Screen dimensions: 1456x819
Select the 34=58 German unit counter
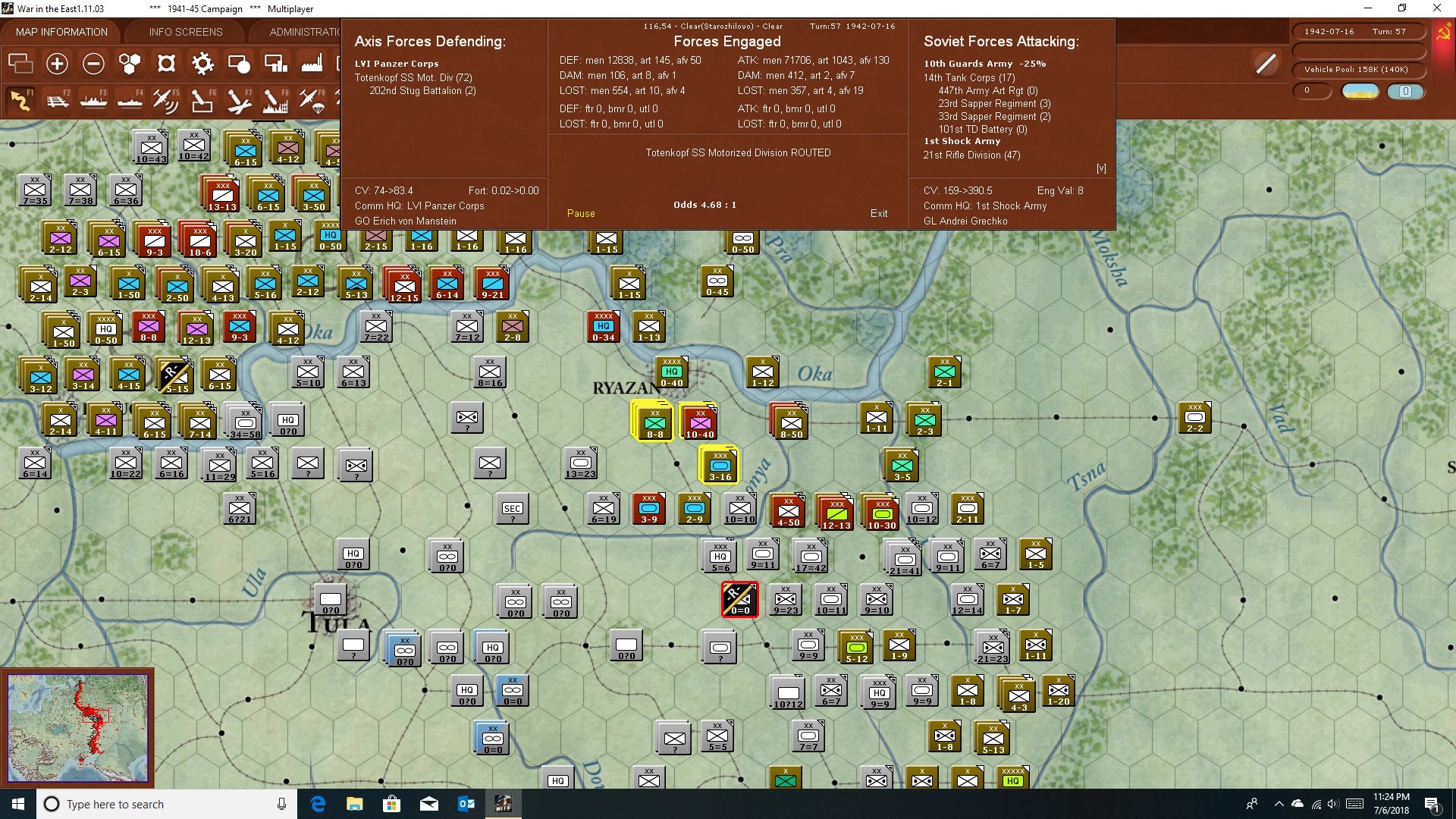[245, 422]
